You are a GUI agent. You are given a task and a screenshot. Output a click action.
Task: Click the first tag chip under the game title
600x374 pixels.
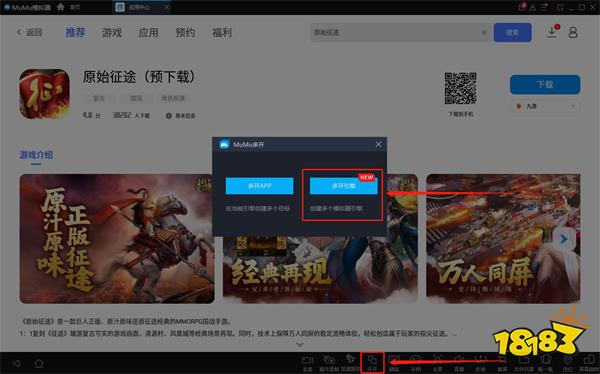coord(99,98)
